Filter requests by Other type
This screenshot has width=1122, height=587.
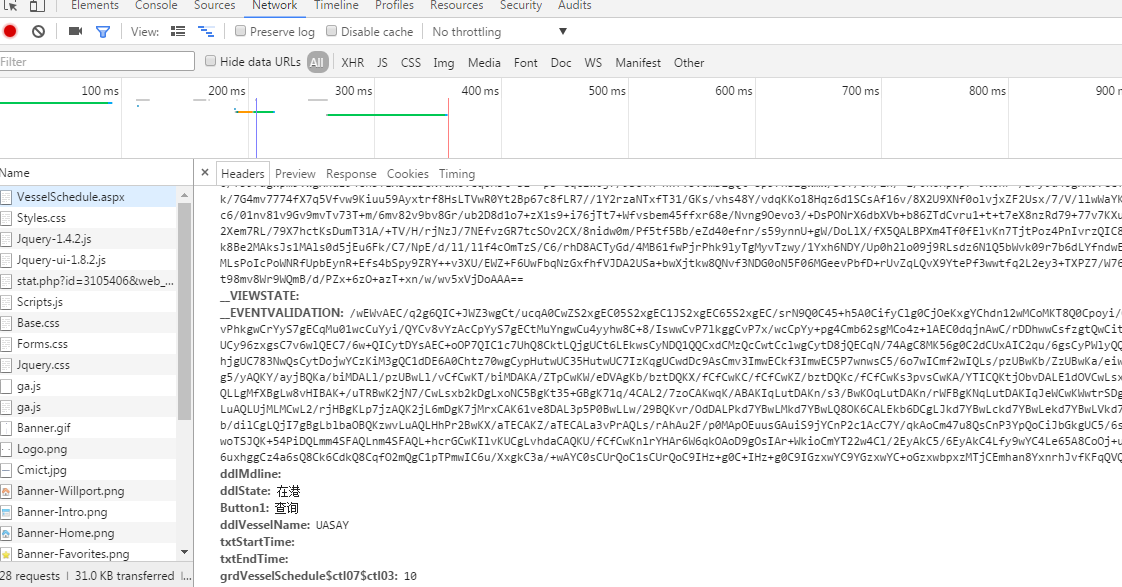click(x=688, y=62)
